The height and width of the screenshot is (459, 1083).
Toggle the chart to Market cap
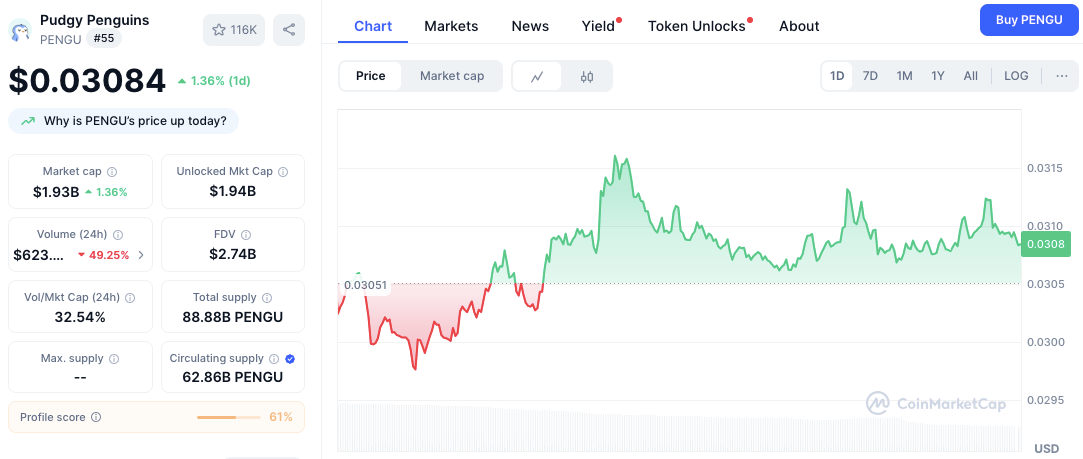[452, 76]
